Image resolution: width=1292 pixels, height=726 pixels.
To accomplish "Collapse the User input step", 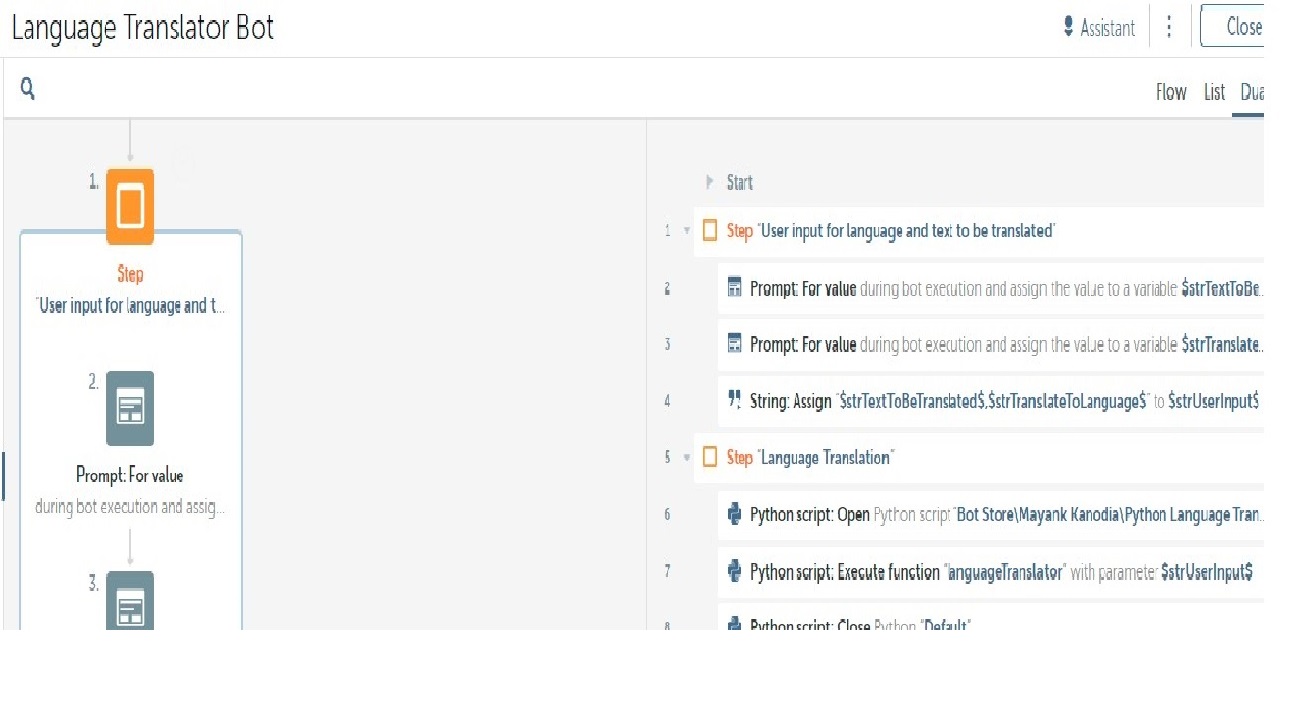I will click(x=687, y=231).
